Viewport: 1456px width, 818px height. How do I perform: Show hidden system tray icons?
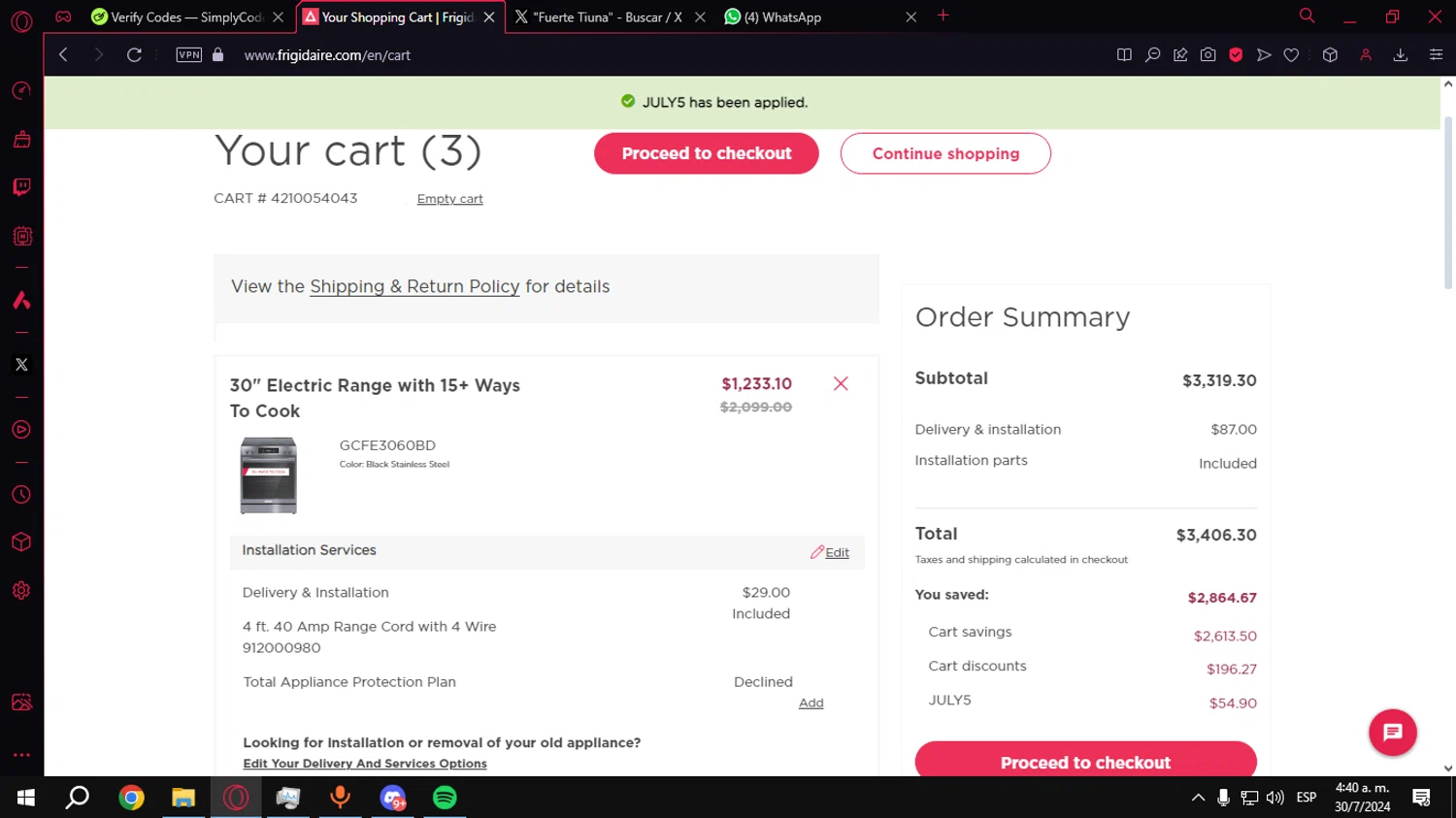[1198, 798]
